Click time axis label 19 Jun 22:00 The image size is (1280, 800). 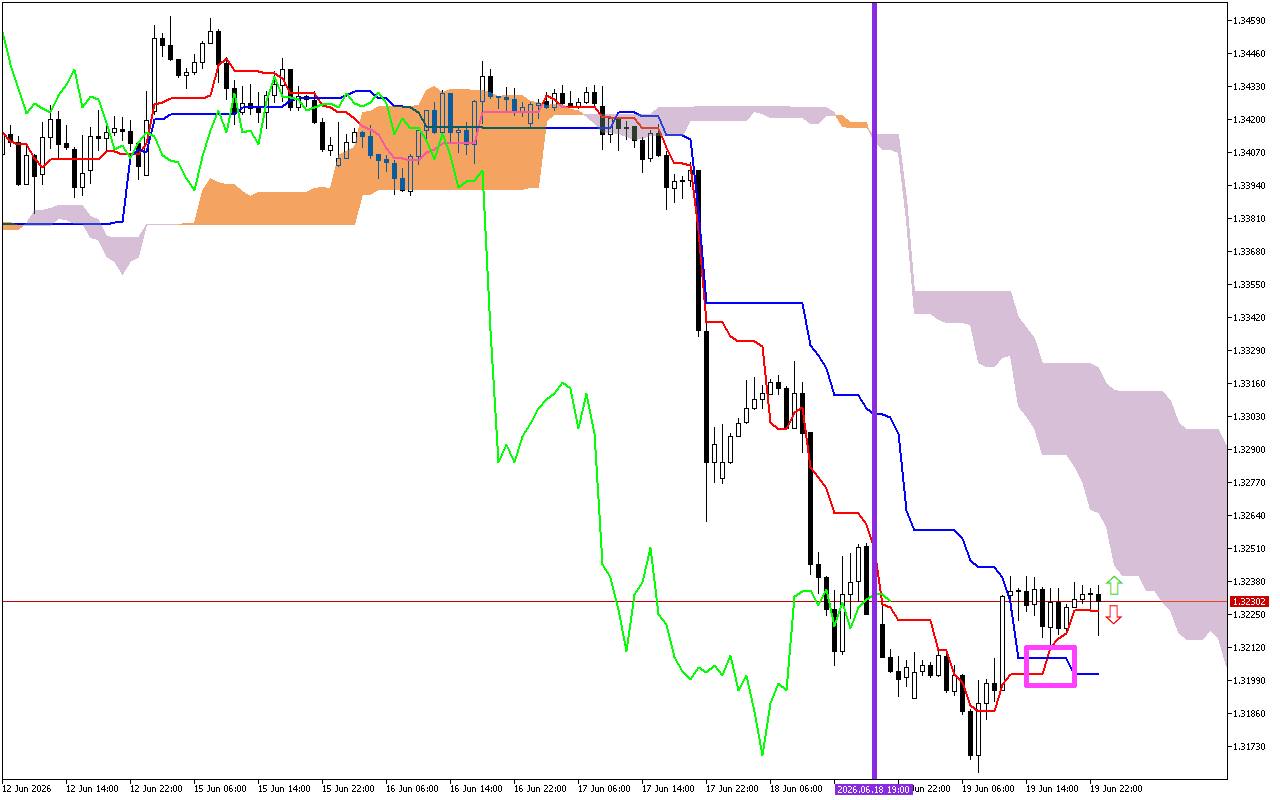click(1115, 789)
